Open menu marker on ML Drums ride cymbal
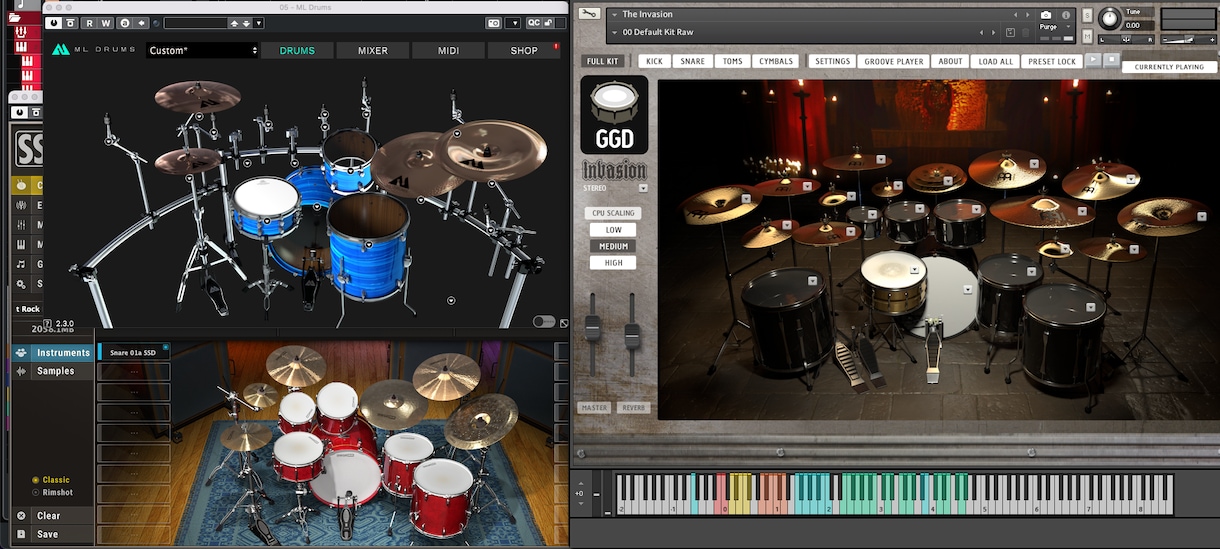This screenshot has width=1220, height=549. click(x=420, y=198)
